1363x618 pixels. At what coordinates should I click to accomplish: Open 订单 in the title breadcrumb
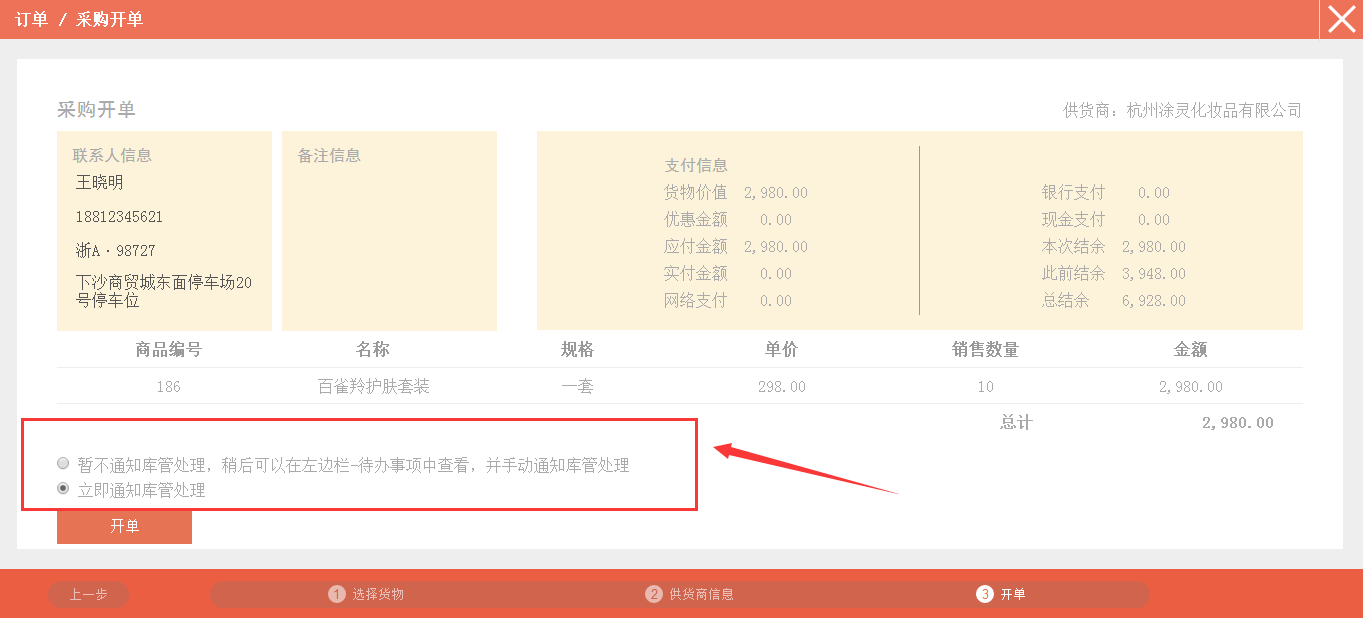[31, 19]
